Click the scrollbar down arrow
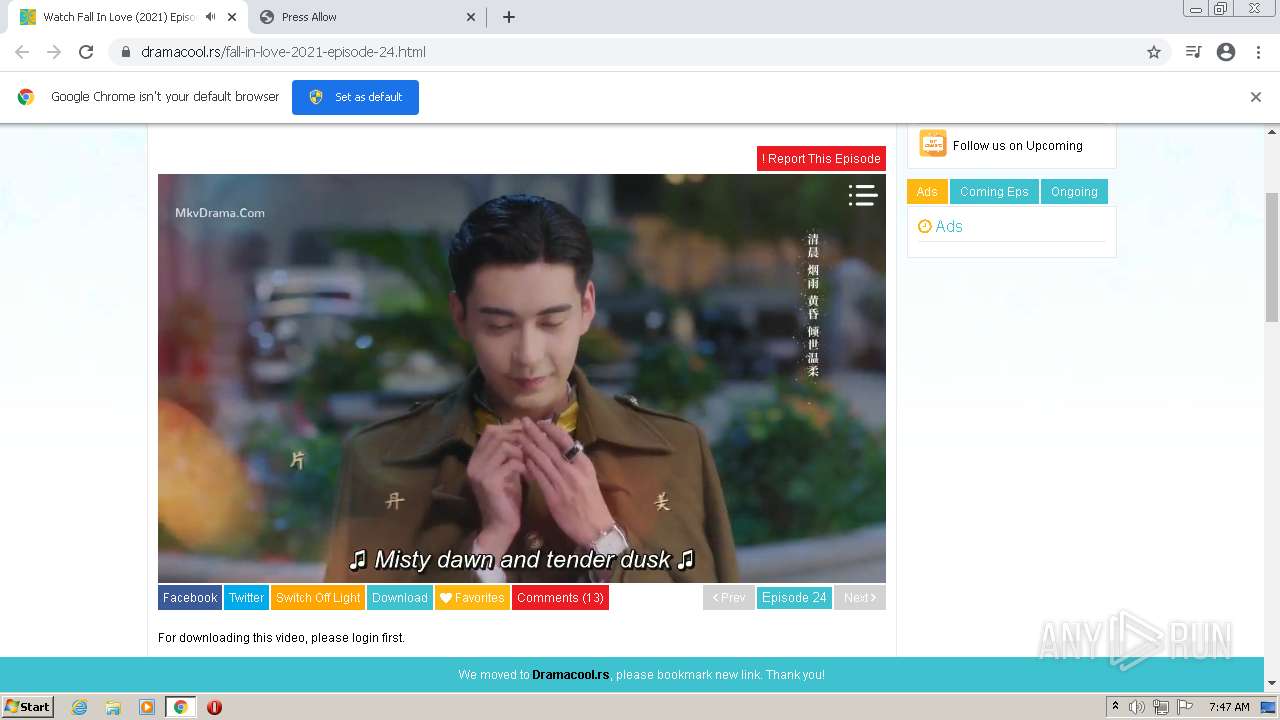The width and height of the screenshot is (1280, 720). click(1272, 683)
